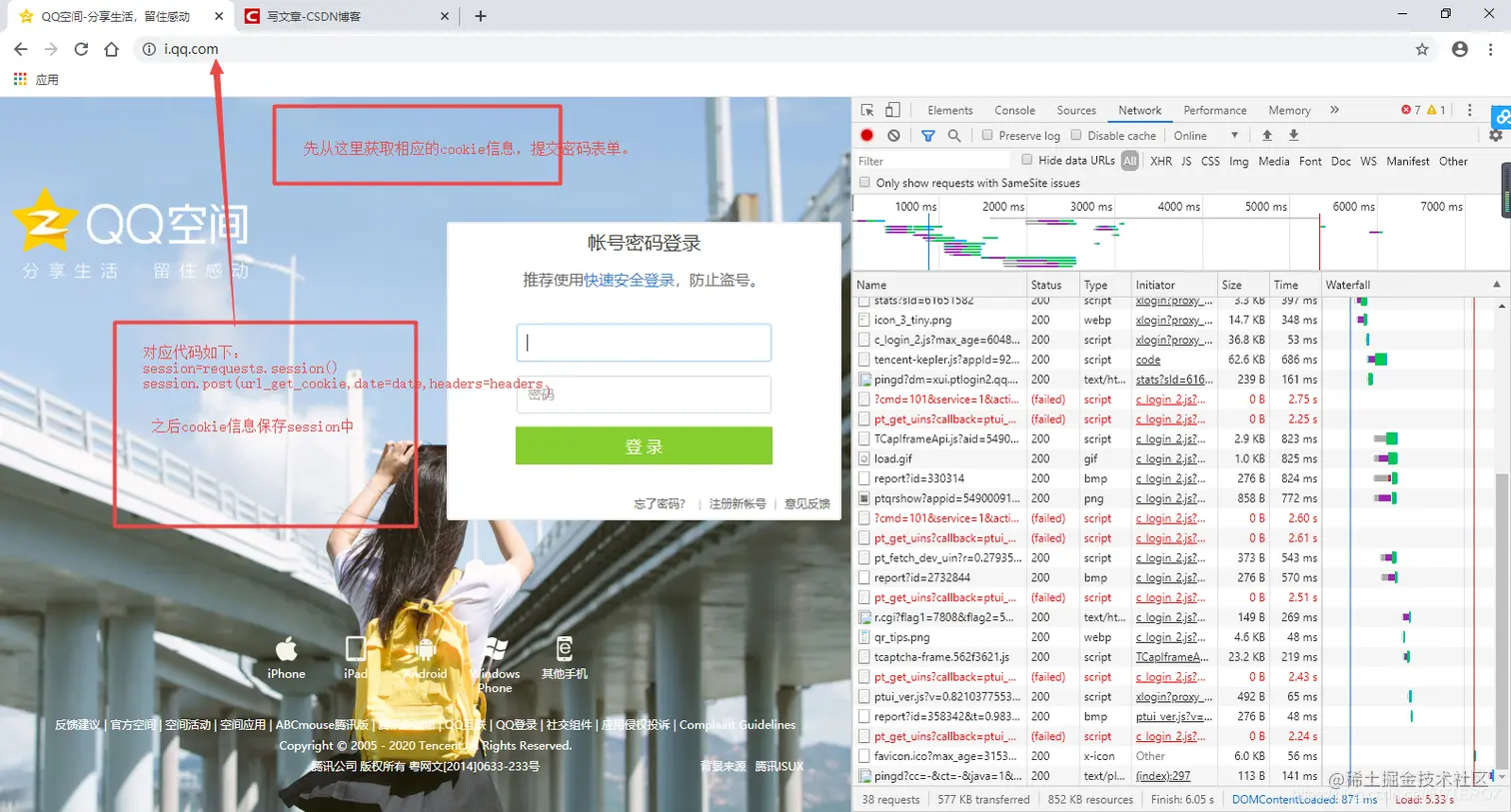
Task: Click the search icon in Network panel
Action: [x=955, y=136]
